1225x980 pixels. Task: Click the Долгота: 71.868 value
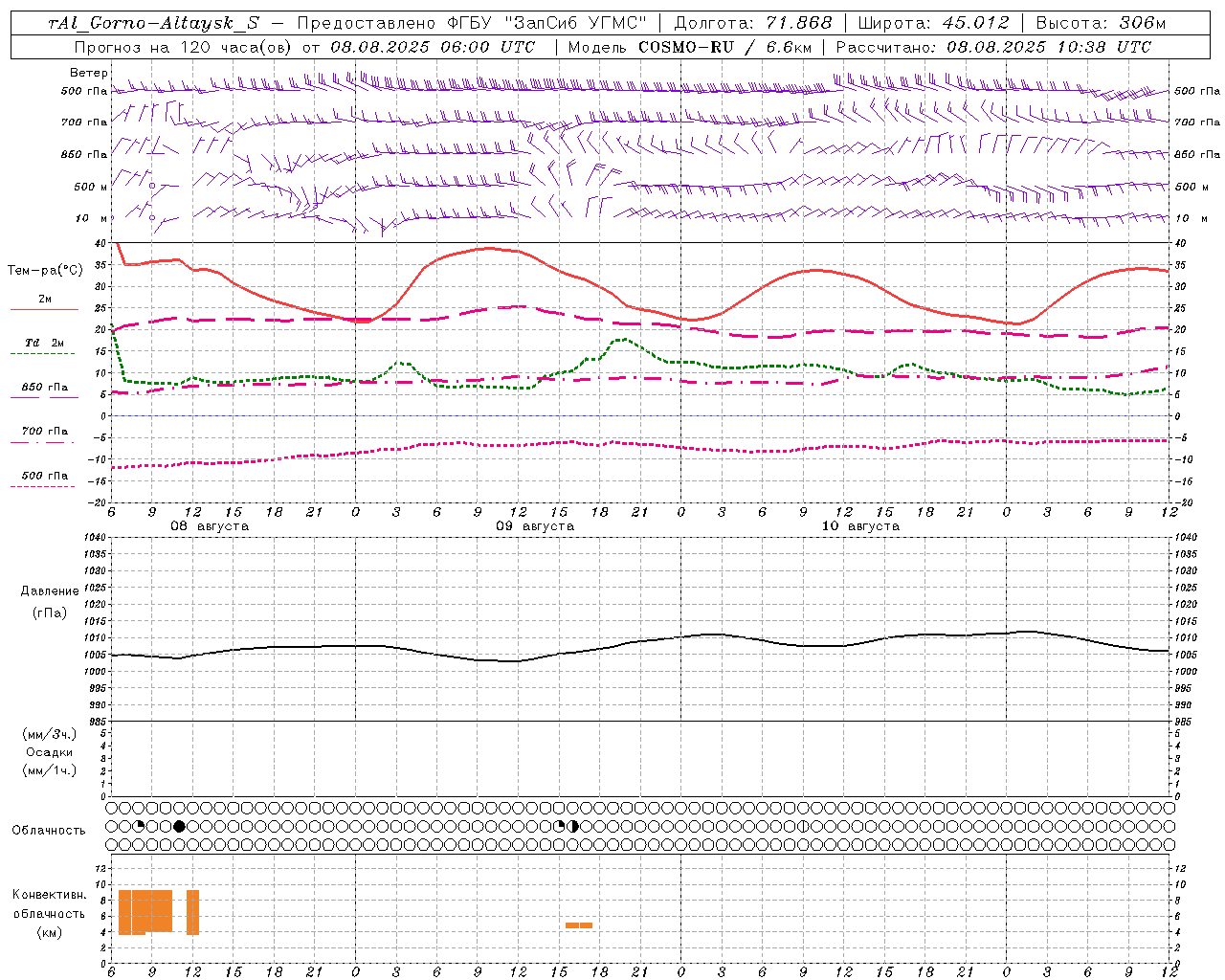(x=753, y=24)
